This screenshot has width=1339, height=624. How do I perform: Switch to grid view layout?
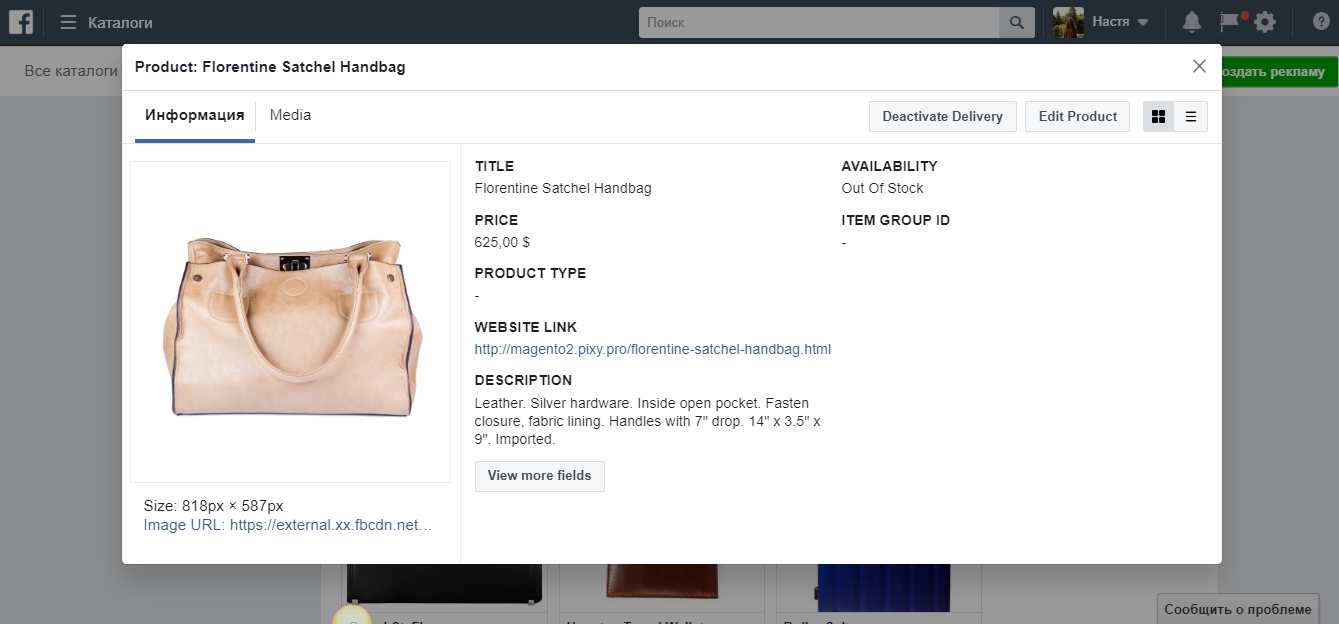(x=1159, y=116)
